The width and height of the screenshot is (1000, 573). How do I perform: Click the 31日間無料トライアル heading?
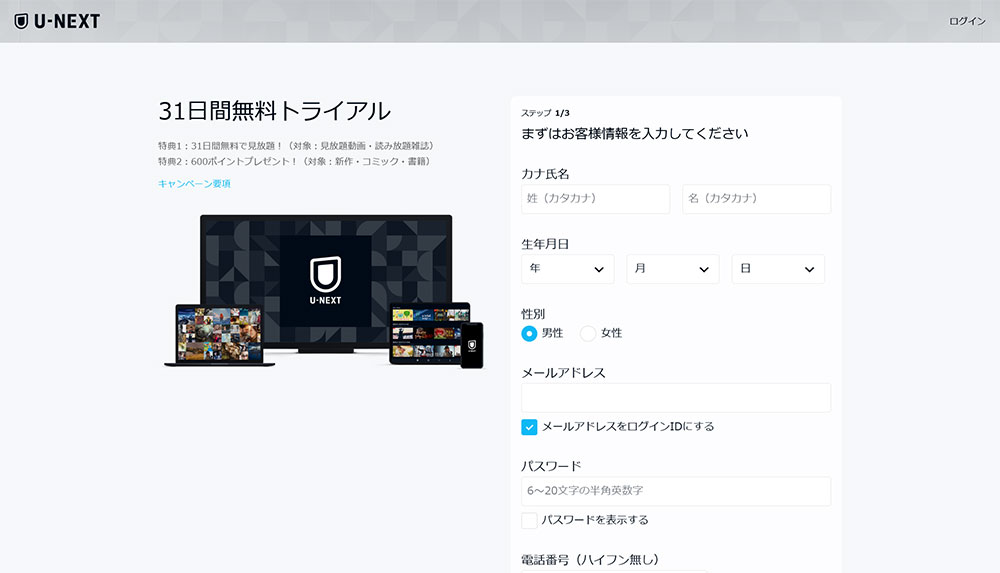click(x=274, y=111)
